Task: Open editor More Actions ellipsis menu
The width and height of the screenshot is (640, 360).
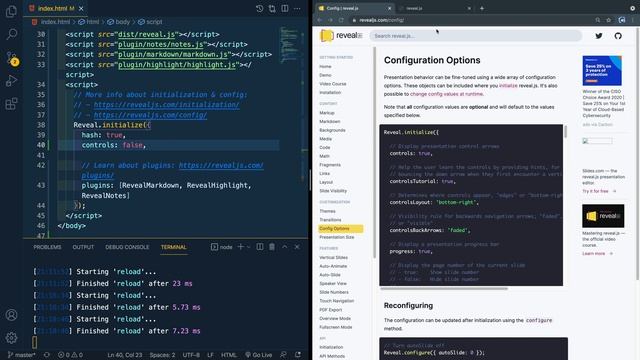Action: point(297,9)
